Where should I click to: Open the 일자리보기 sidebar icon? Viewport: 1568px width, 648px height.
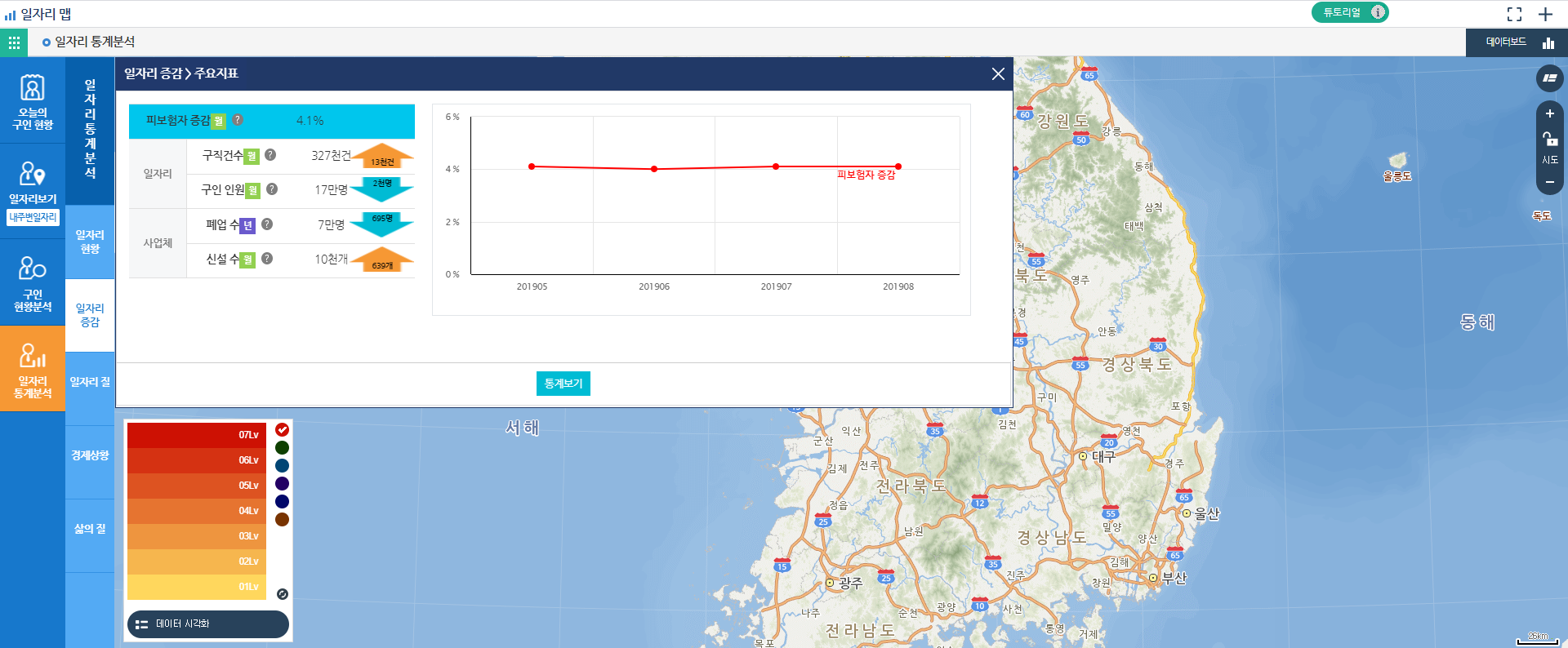33,183
